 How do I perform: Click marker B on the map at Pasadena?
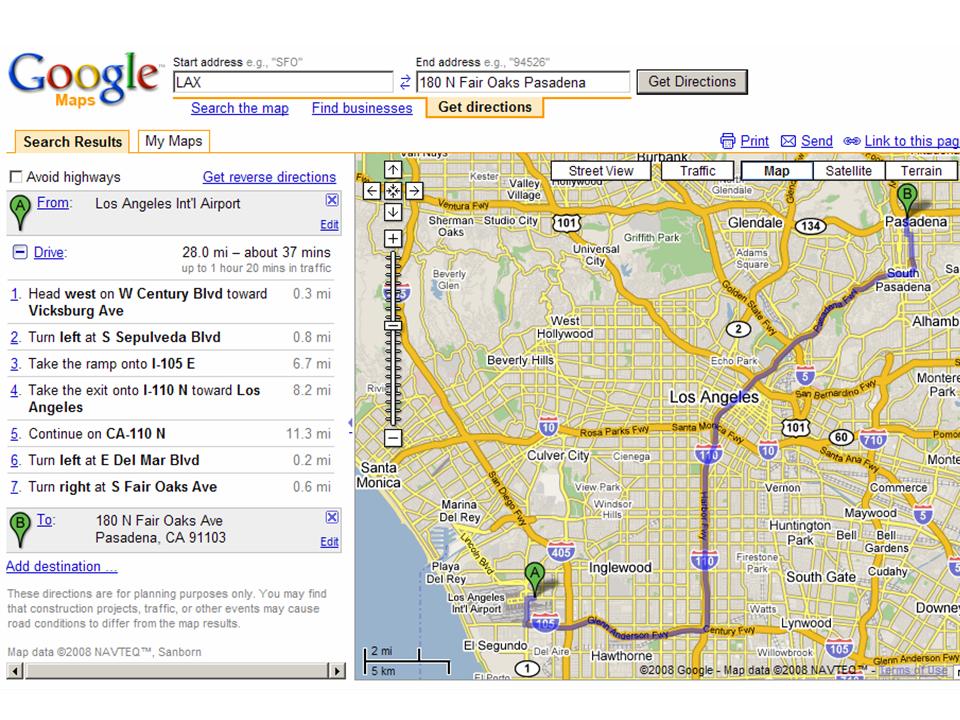click(907, 201)
